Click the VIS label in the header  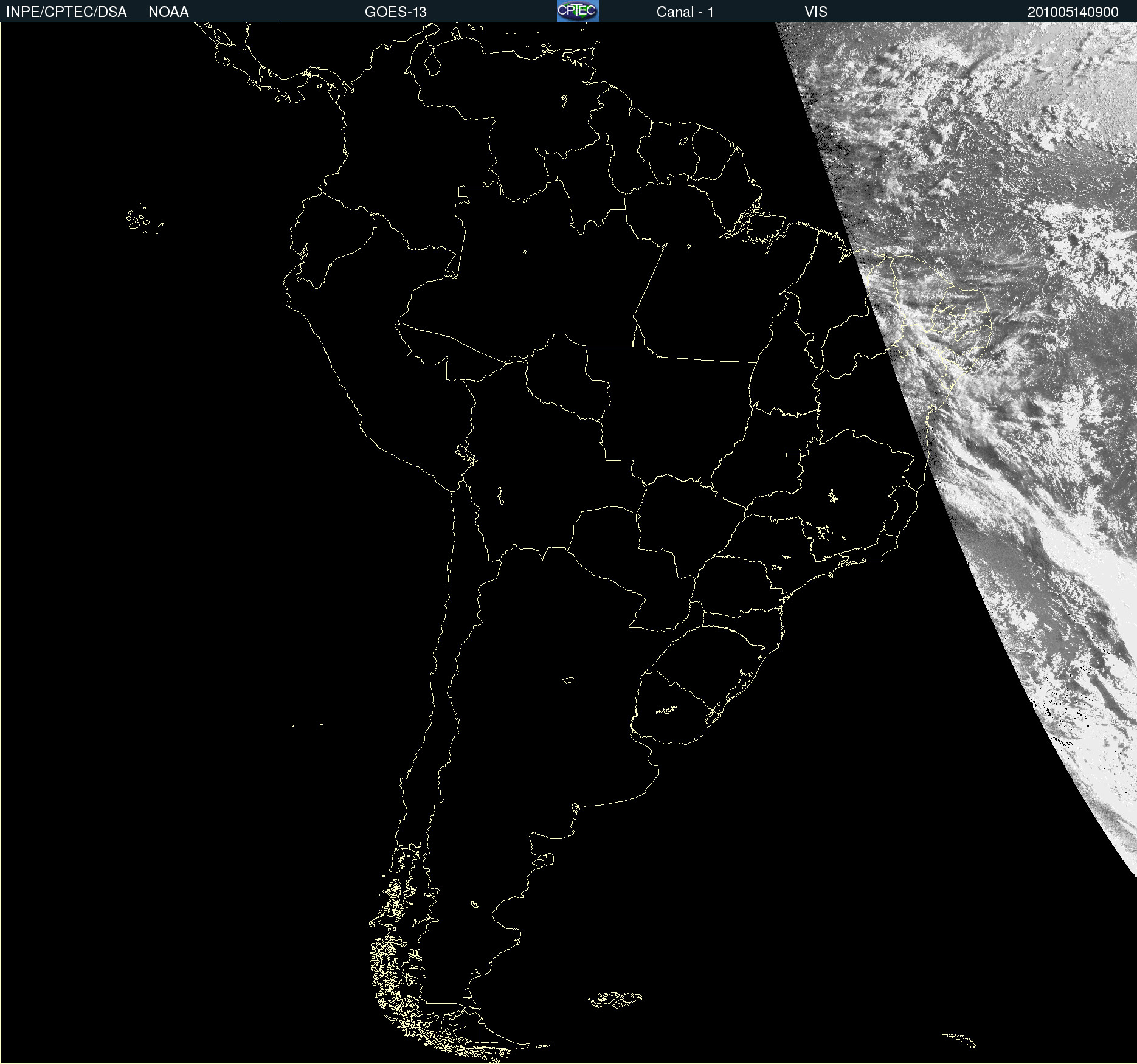[x=816, y=12]
